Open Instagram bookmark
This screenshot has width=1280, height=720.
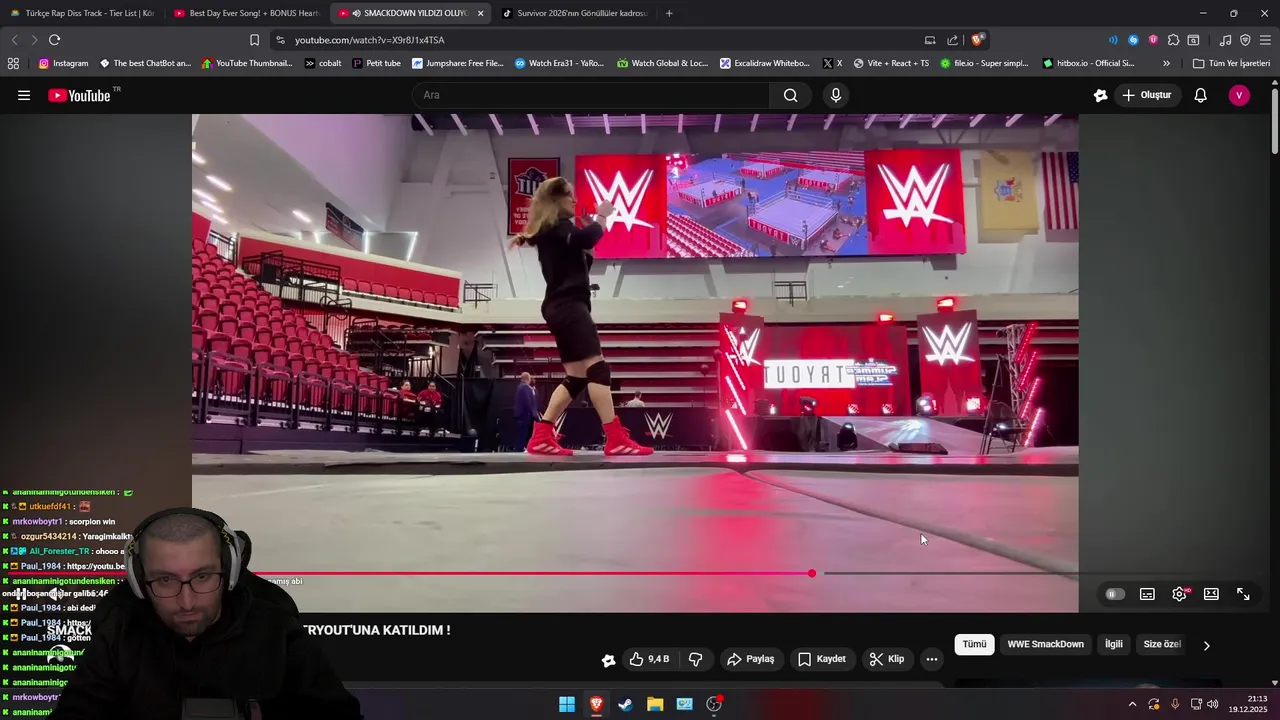63,63
